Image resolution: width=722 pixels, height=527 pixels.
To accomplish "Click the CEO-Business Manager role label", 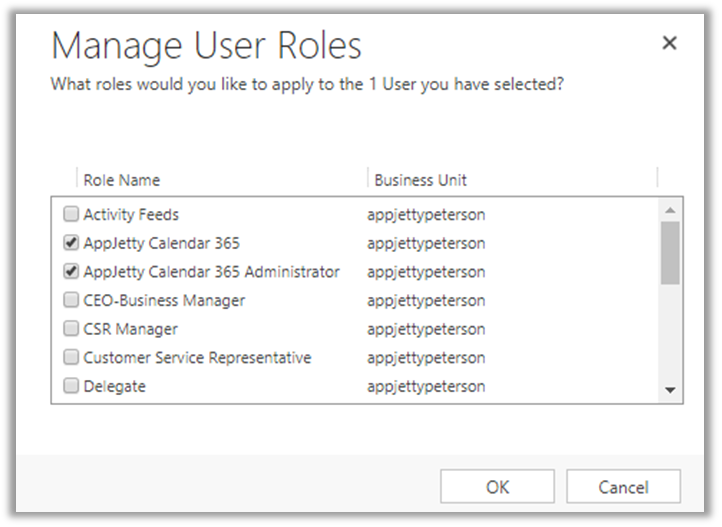I will 164,300.
